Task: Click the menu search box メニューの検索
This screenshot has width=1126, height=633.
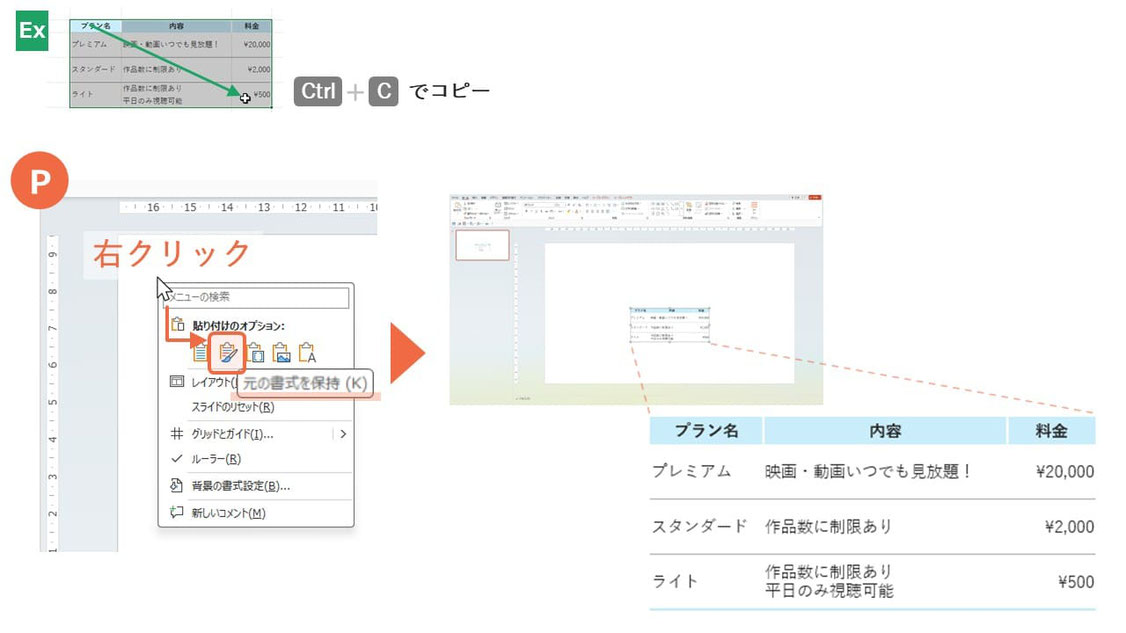Action: [256, 297]
